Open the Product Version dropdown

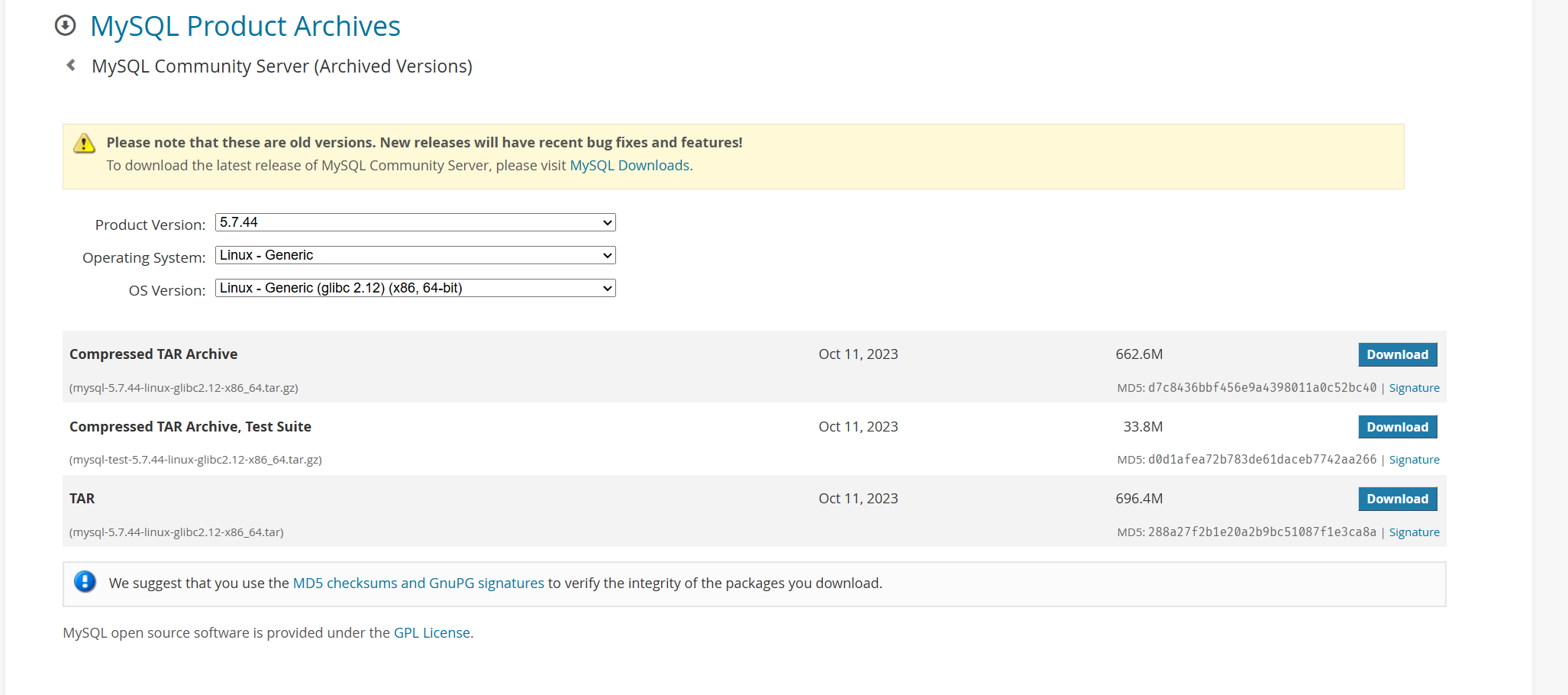click(415, 222)
